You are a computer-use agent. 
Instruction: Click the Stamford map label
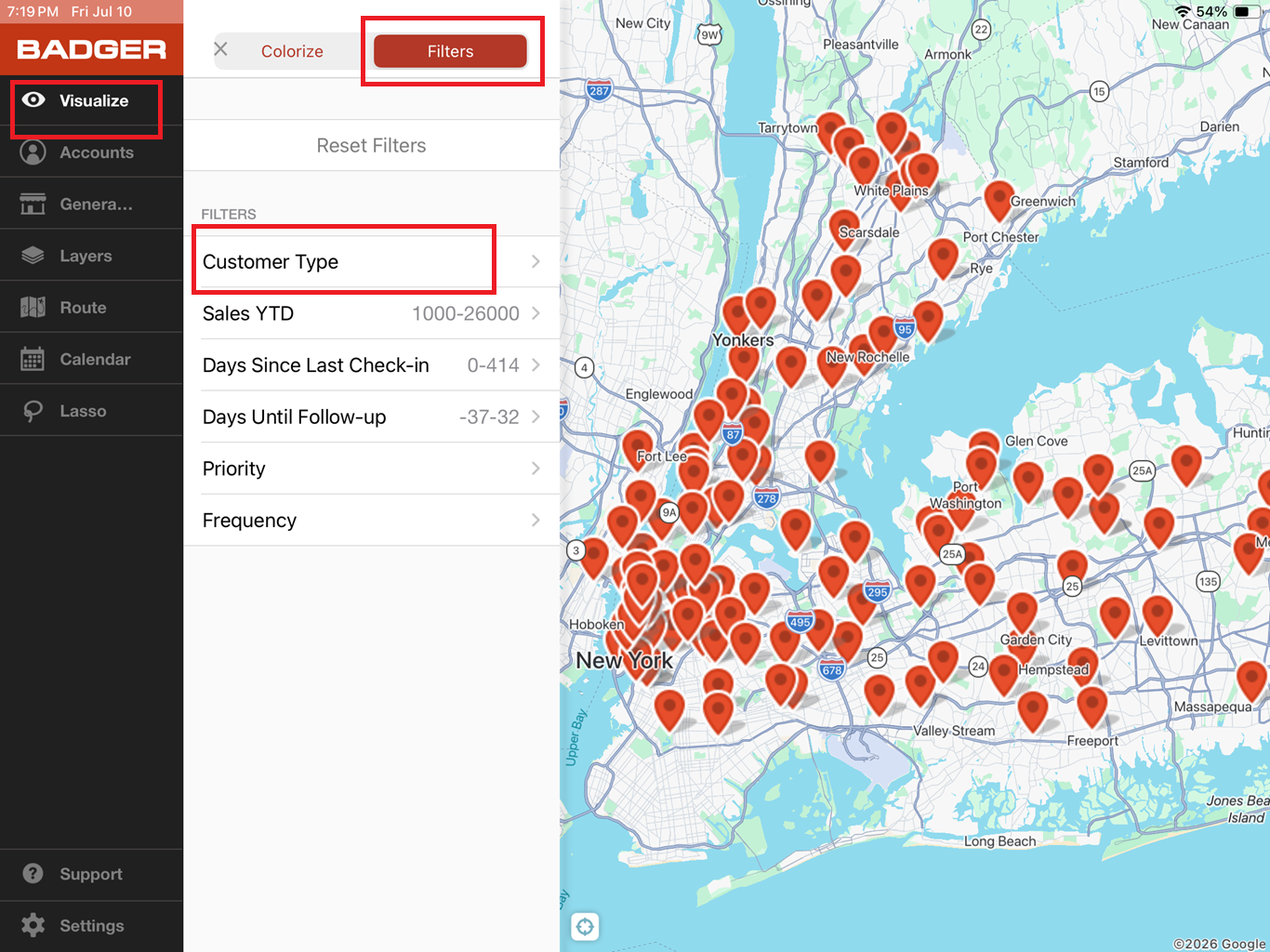coord(1141,163)
